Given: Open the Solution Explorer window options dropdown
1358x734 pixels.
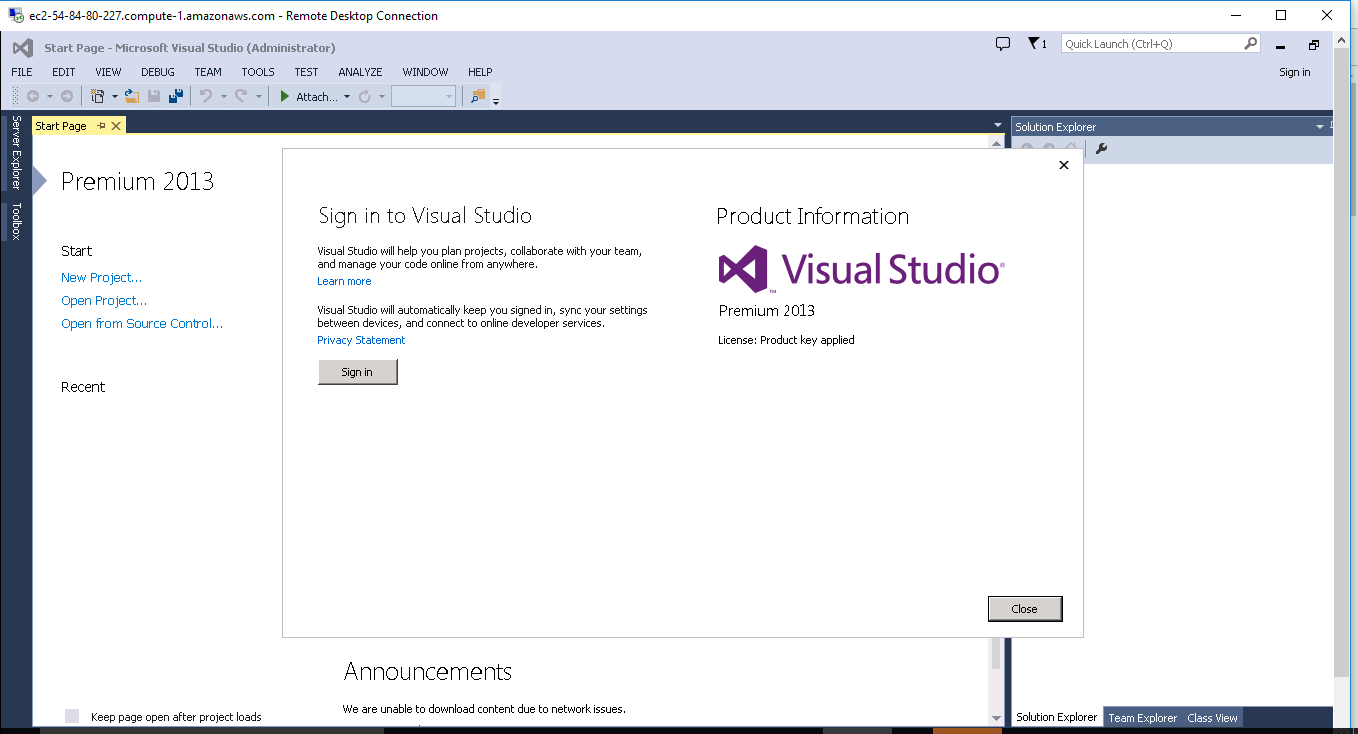Looking at the screenshot, I should (x=1319, y=127).
